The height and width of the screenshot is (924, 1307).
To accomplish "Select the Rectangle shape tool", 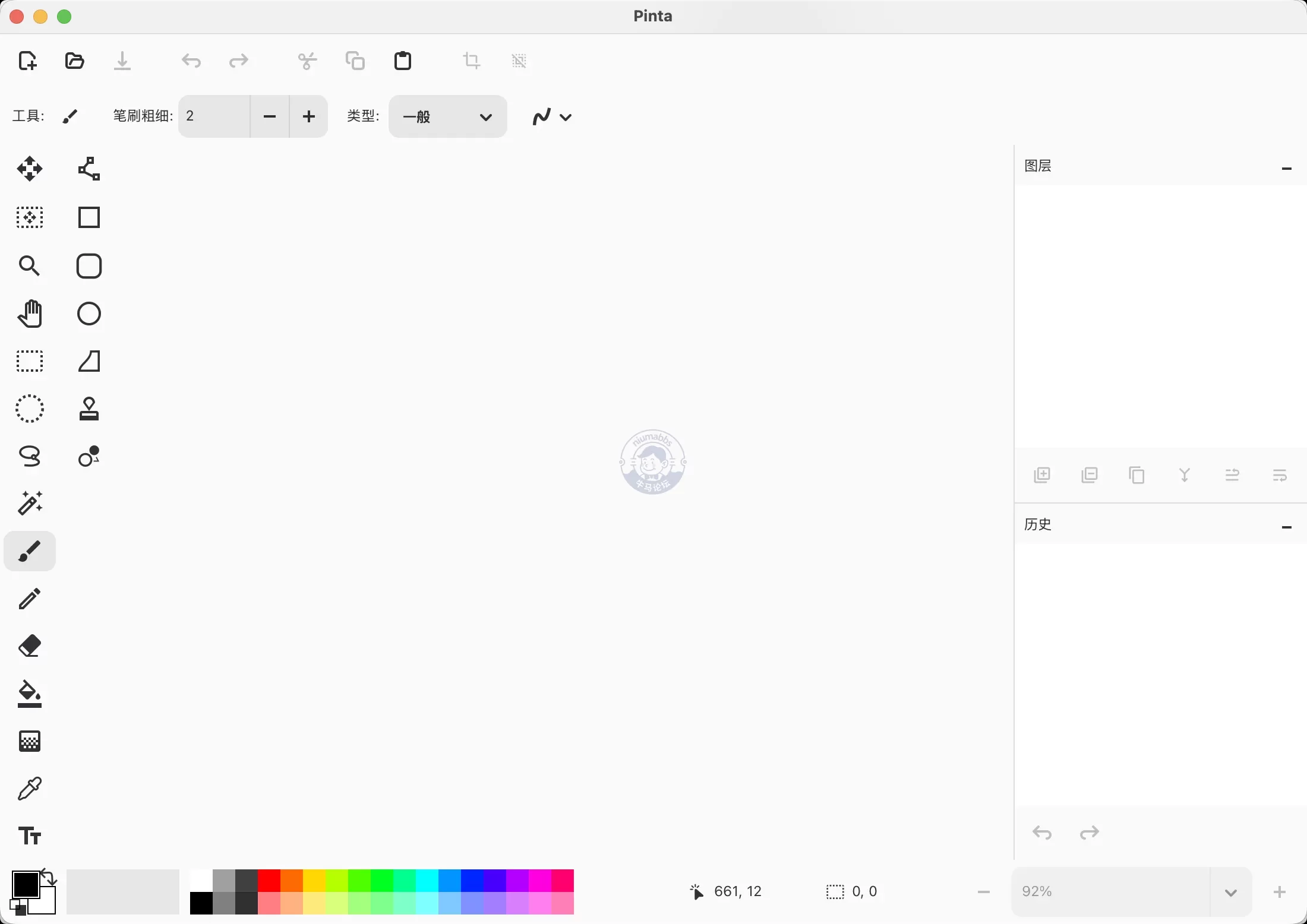I will [89, 218].
